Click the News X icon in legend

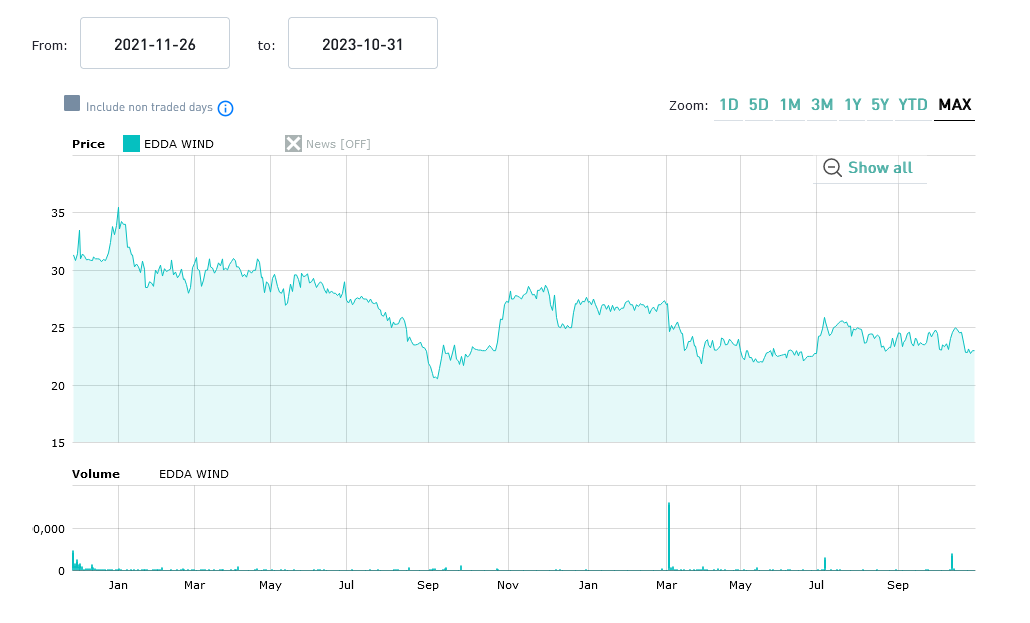pos(293,144)
